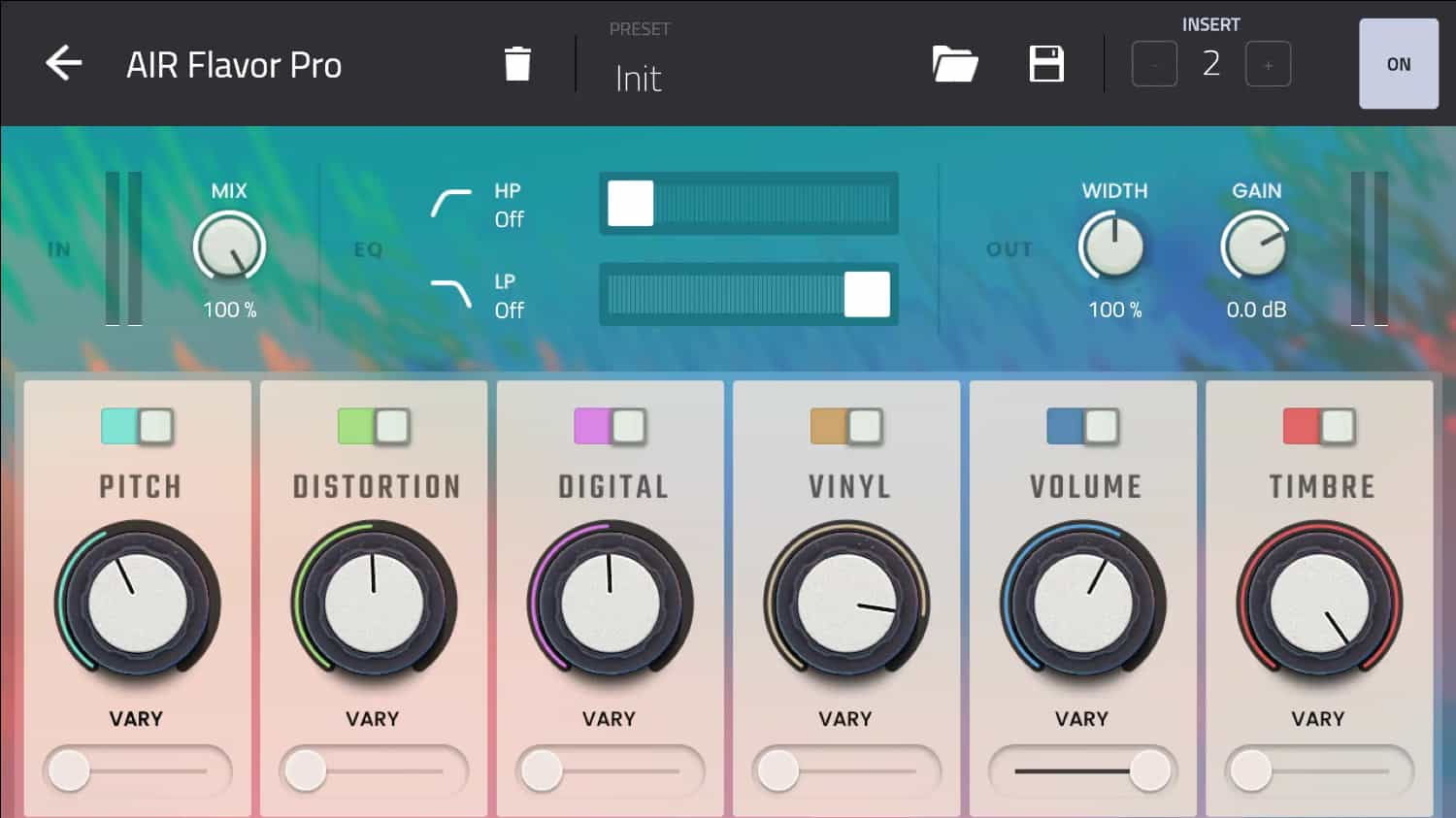
Task: Click the HP Off value
Action: 509,220
